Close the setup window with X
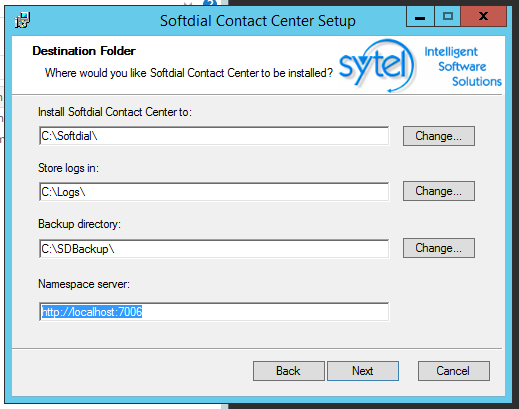The height and width of the screenshot is (409, 519). pos(484,16)
